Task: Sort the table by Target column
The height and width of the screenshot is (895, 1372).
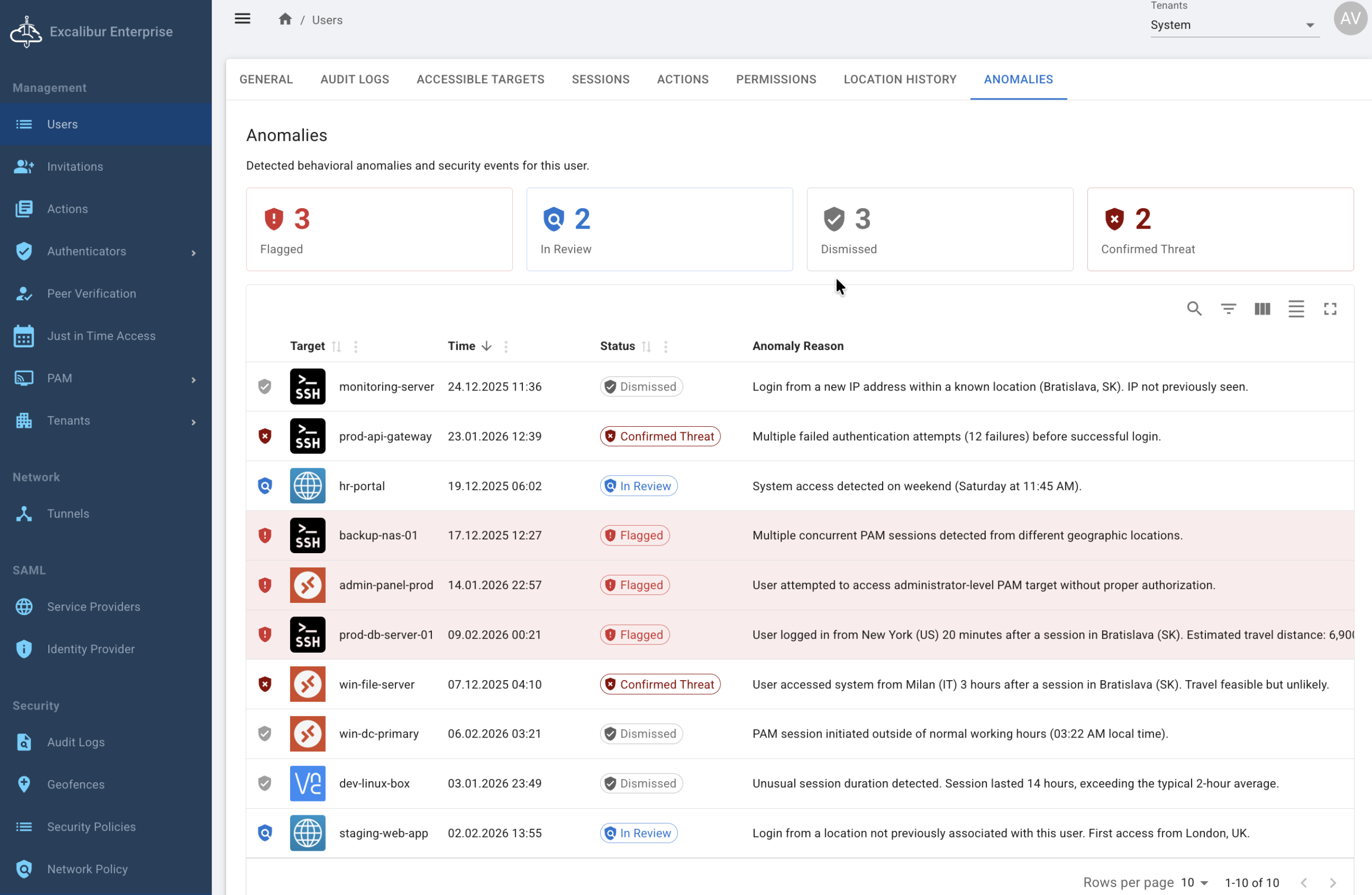Action: pos(337,346)
